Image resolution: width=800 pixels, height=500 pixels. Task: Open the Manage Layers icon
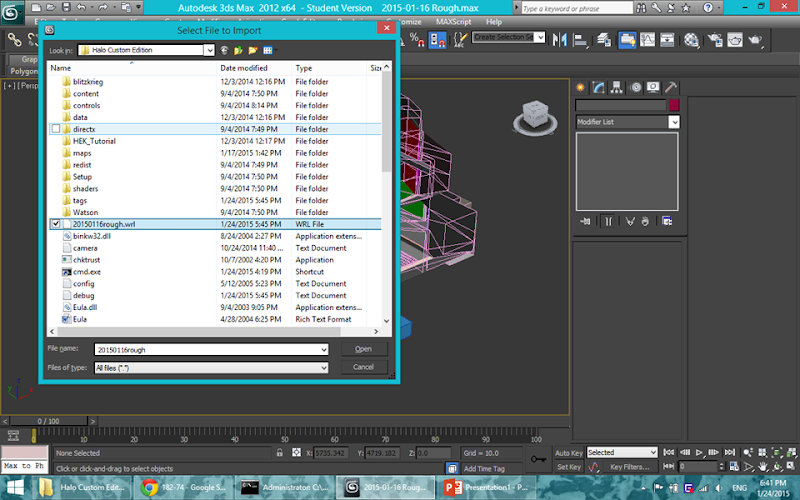tap(604, 40)
